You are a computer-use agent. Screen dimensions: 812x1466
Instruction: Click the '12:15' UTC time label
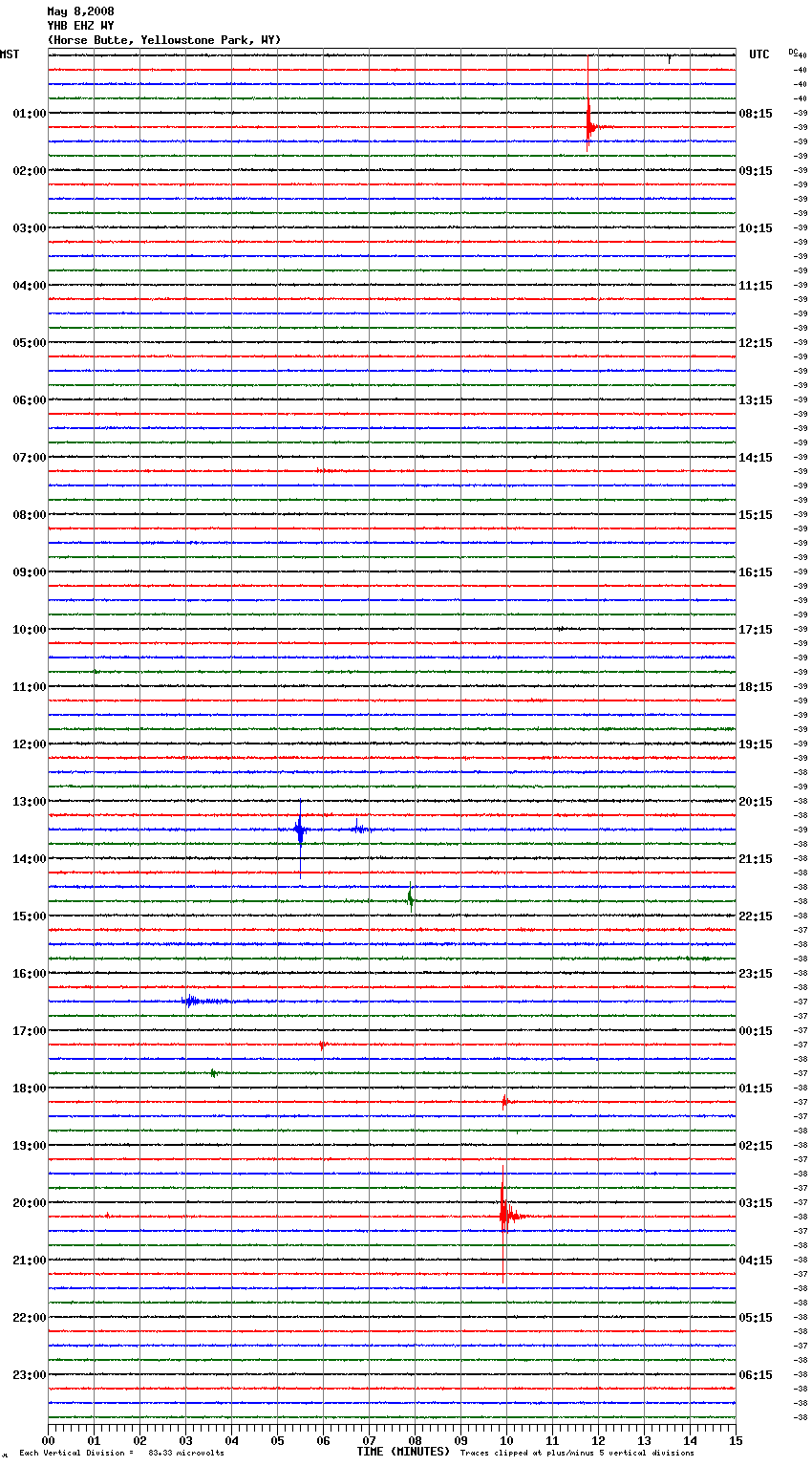click(756, 342)
